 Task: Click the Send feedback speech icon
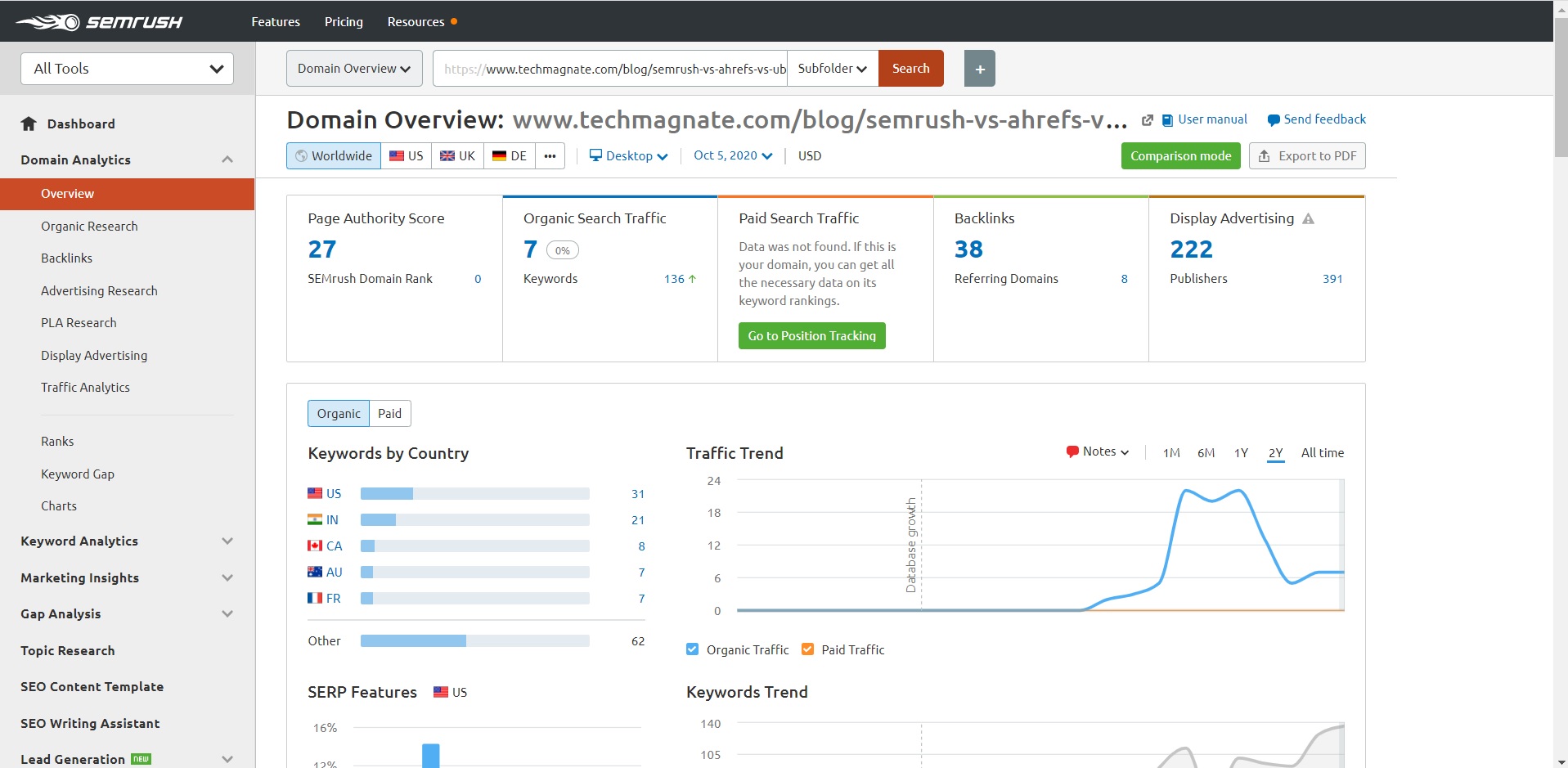pos(1274,120)
